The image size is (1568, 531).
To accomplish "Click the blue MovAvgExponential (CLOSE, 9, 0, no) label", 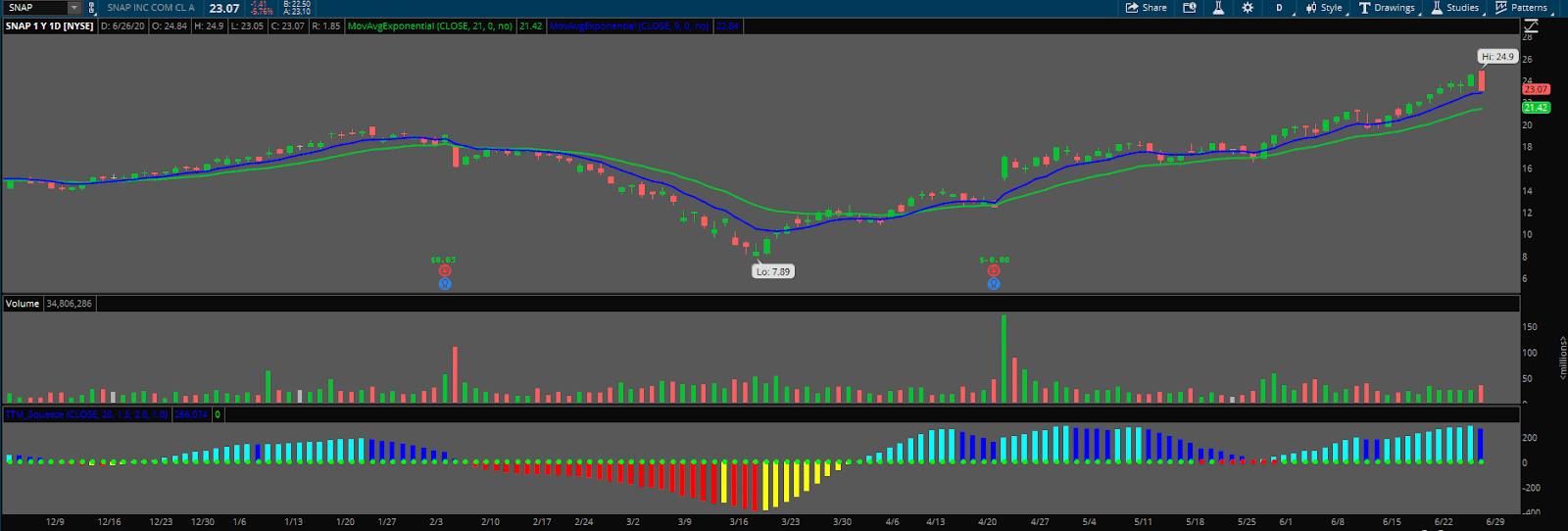I will click(x=630, y=26).
